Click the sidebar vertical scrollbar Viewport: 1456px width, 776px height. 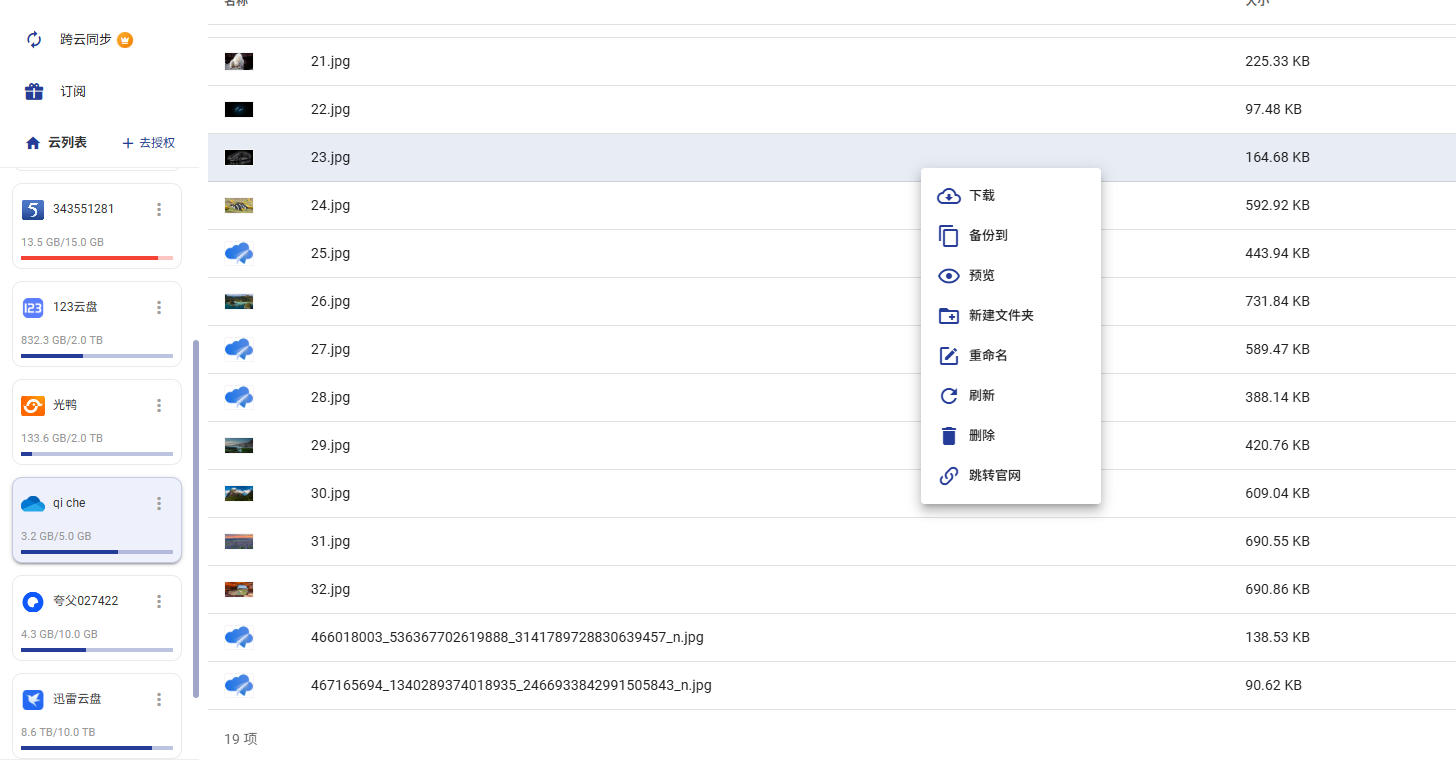pyautogui.click(x=196, y=519)
